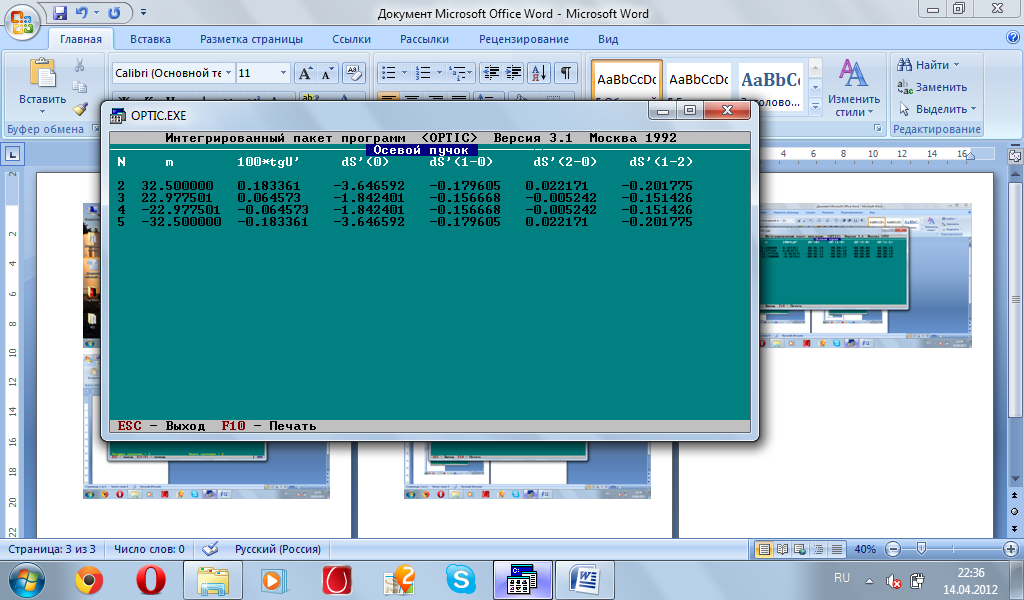1024x600 pixels.
Task: Toggle tab stop selector left of ruler
Action: [12, 155]
